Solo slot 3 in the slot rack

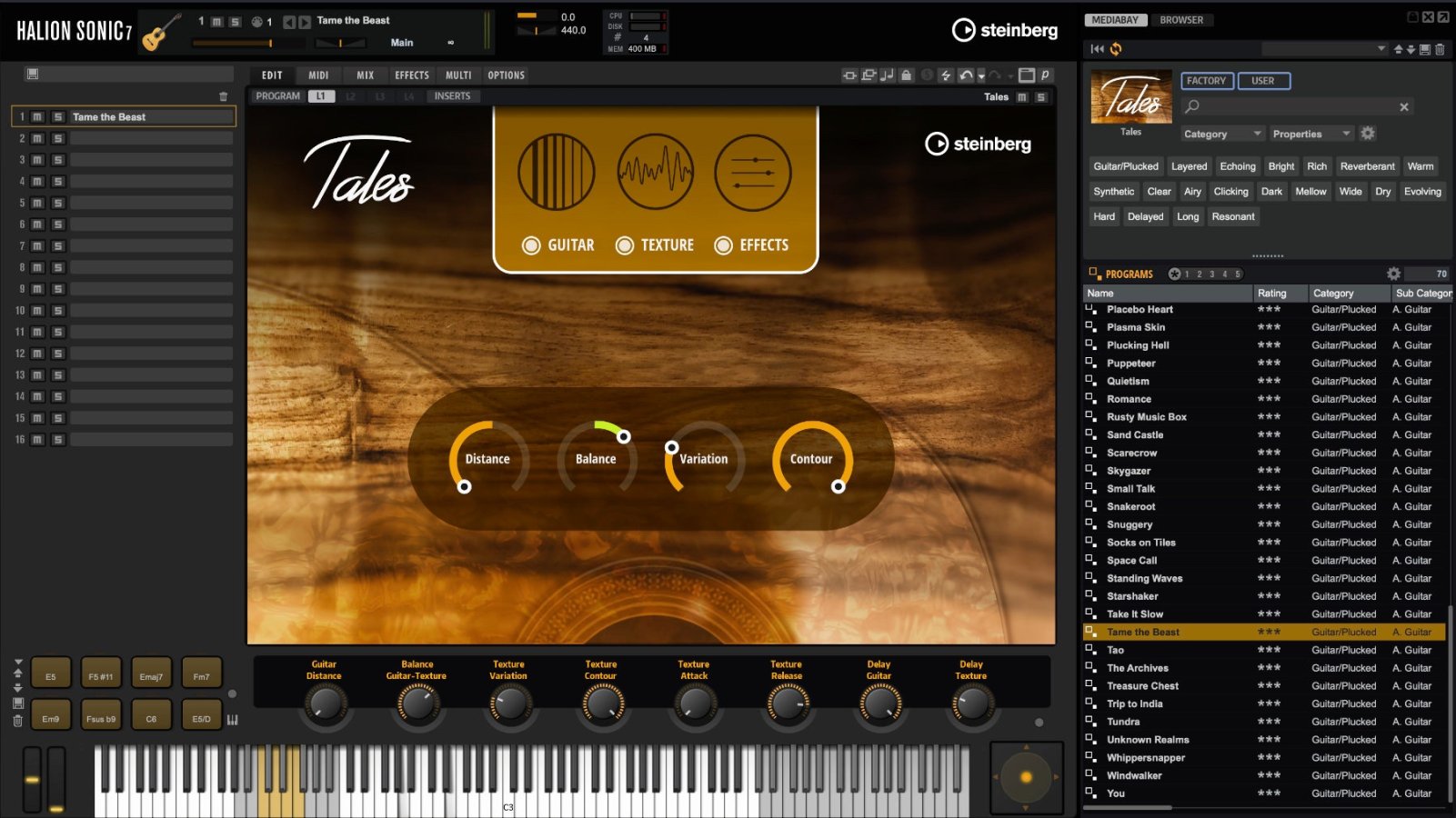[57, 160]
